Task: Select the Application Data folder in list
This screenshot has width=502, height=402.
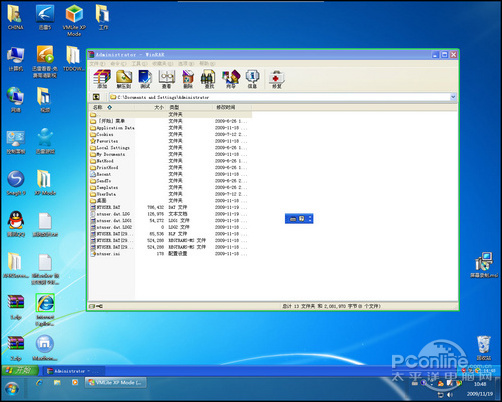Action: [x=112, y=128]
